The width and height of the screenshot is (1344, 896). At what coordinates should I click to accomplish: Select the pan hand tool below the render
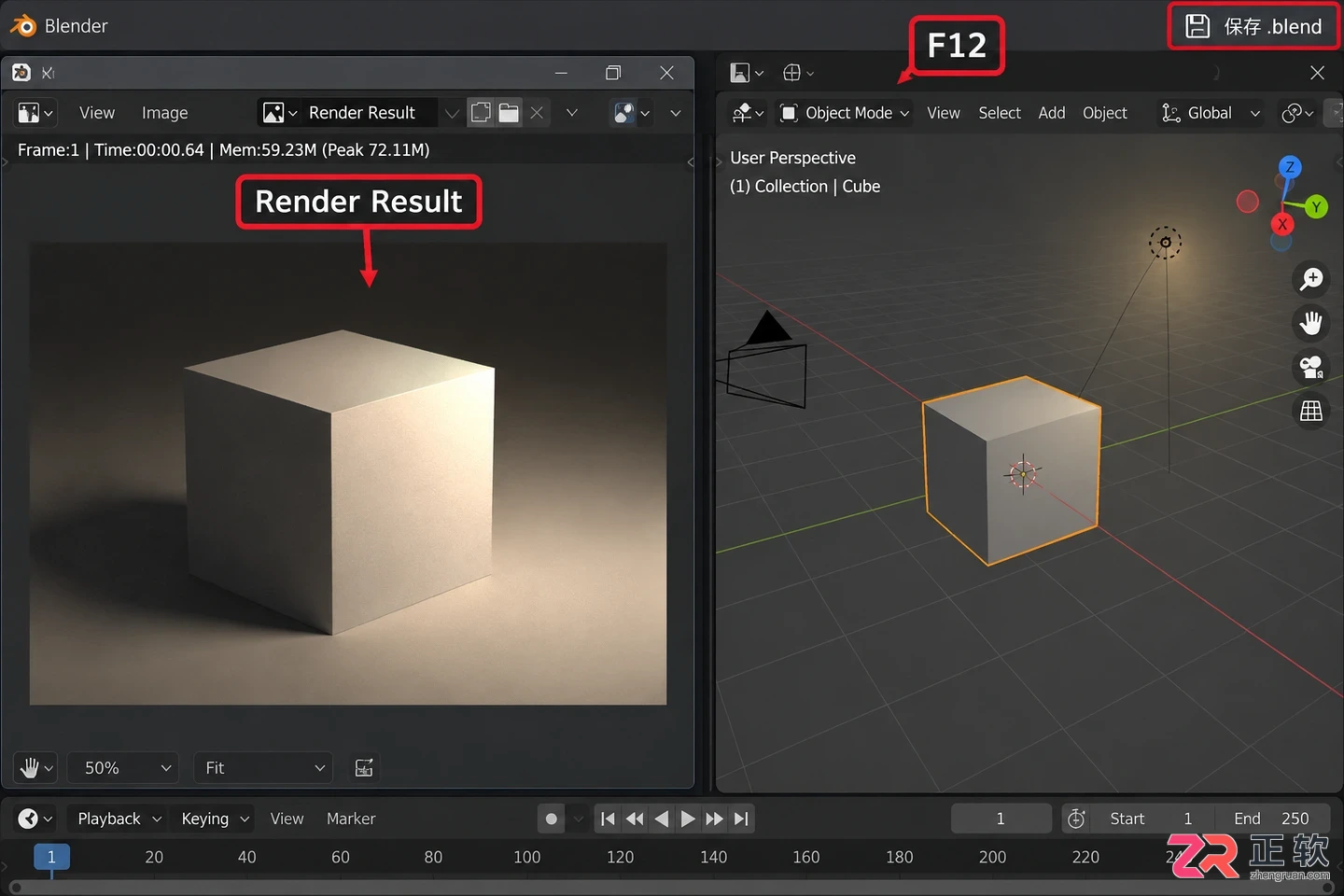click(35, 768)
